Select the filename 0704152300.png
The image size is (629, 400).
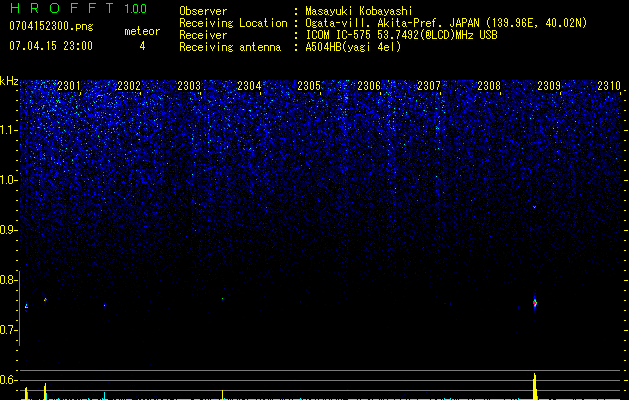(x=51, y=26)
